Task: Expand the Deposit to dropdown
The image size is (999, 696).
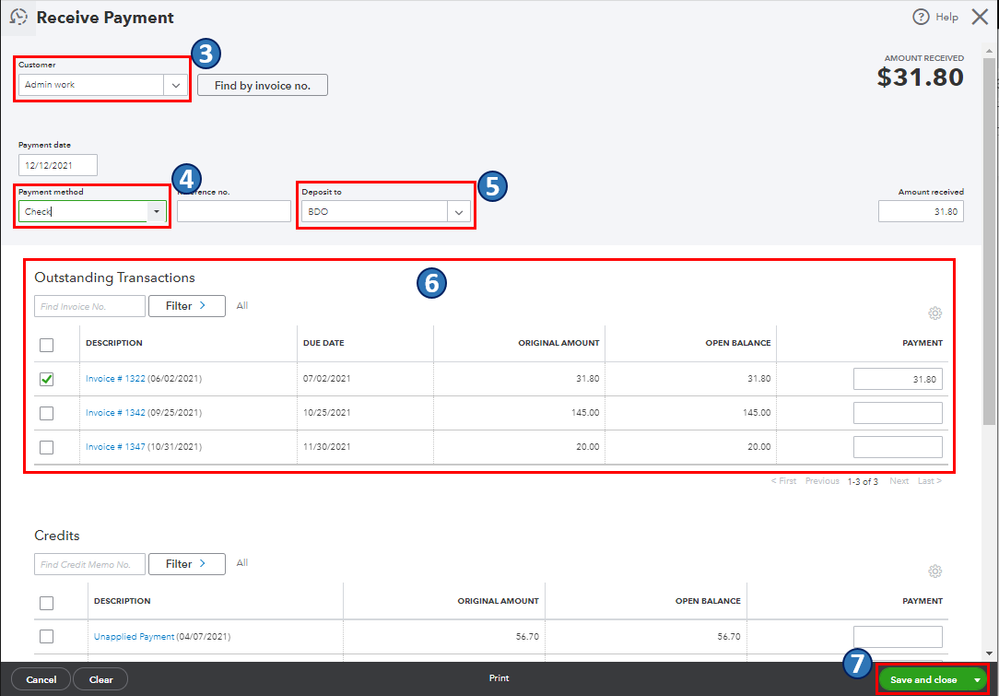Action: pyautogui.click(x=459, y=212)
